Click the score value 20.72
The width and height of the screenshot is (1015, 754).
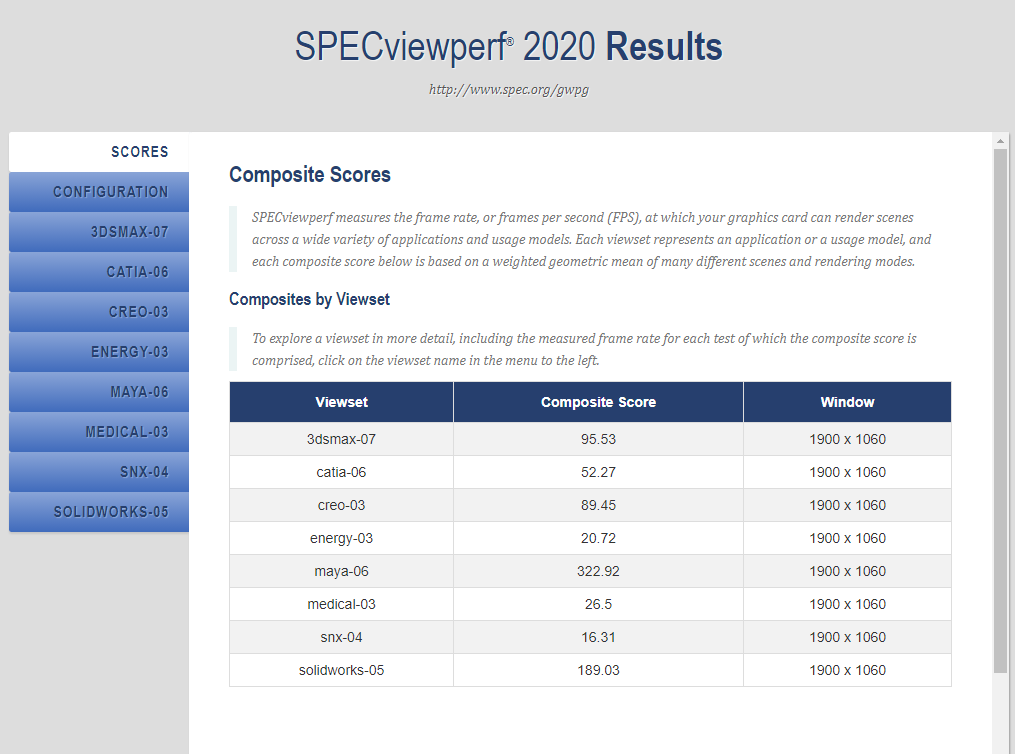tap(598, 538)
